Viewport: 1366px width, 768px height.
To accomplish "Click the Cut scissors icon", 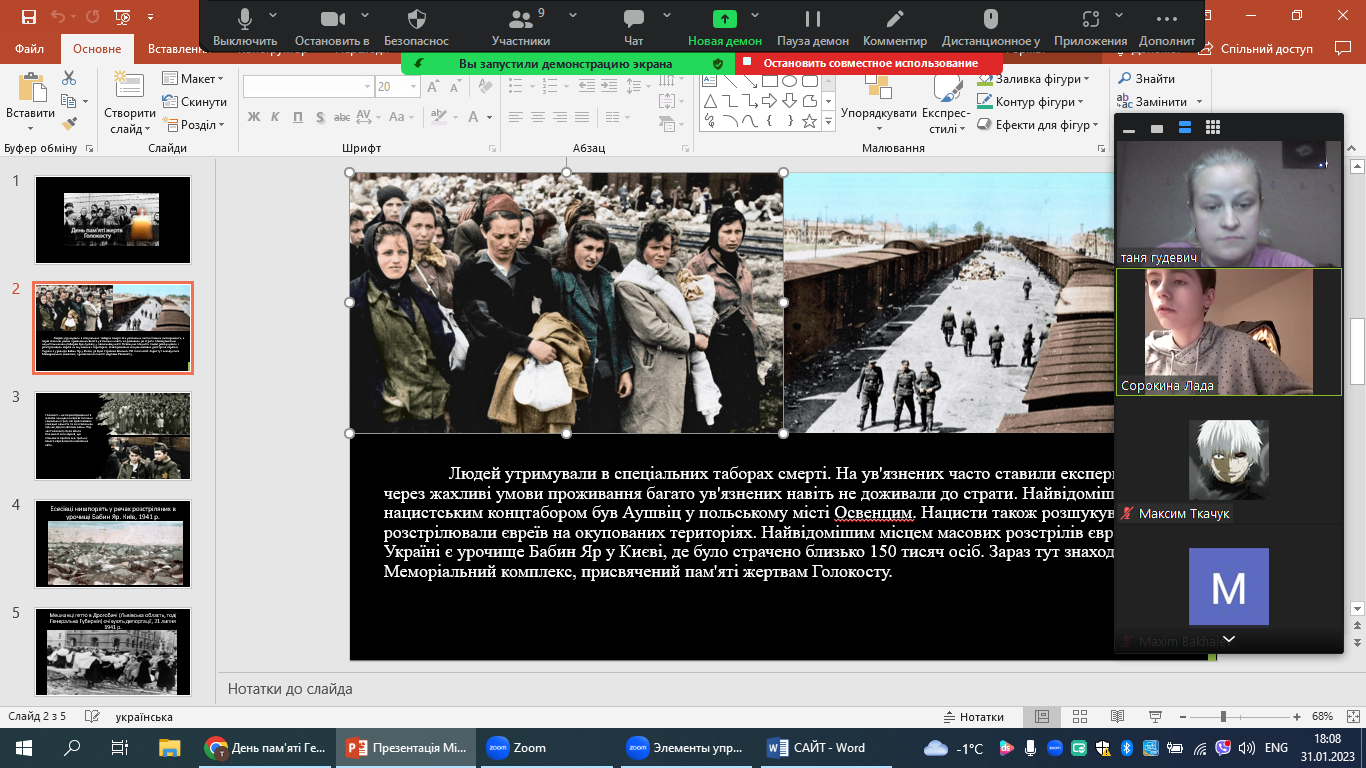I will pyautogui.click(x=69, y=78).
